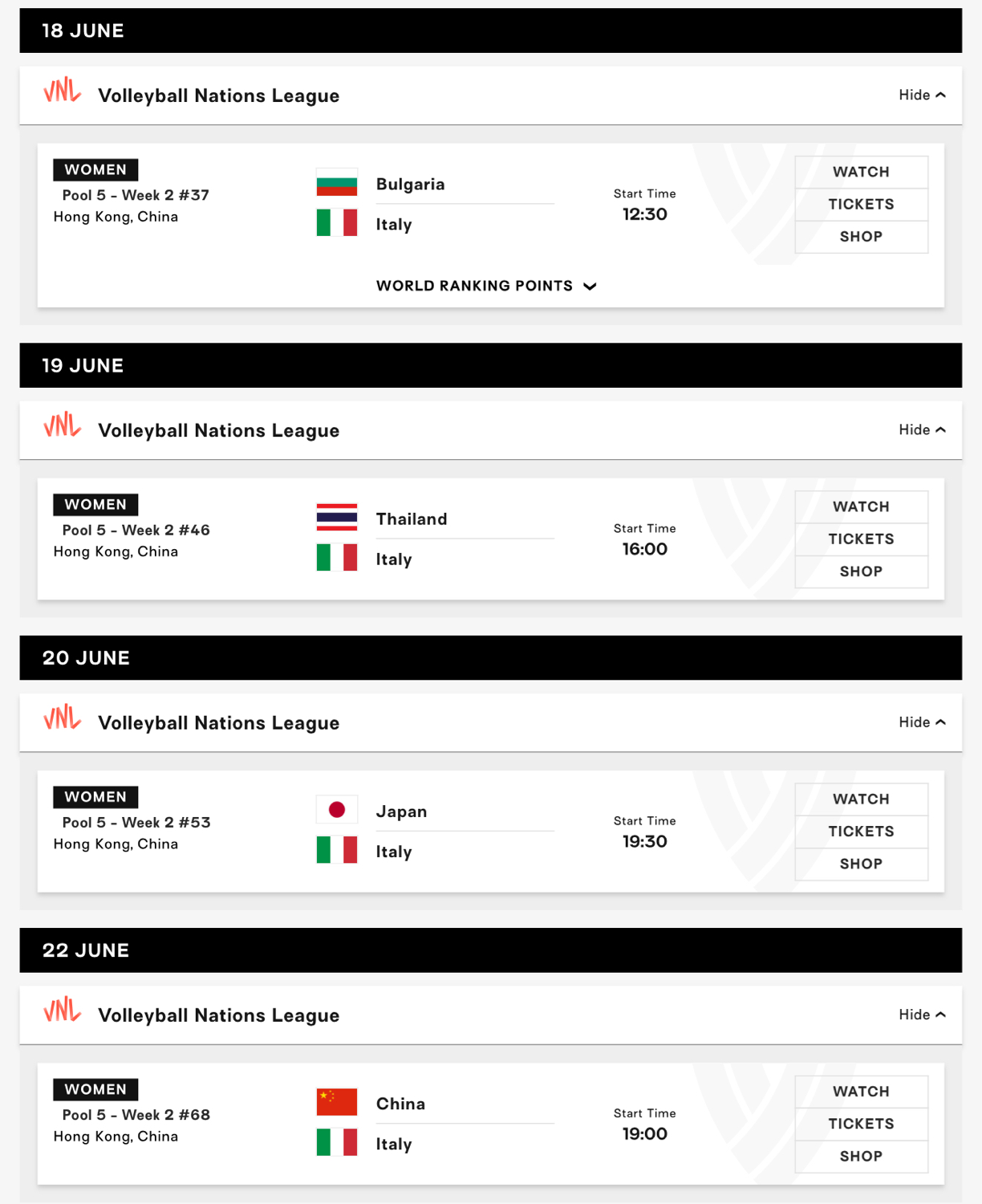This screenshot has height=1204, width=982.
Task: Click the VNL logo in the 18 June section
Action: coord(62,92)
